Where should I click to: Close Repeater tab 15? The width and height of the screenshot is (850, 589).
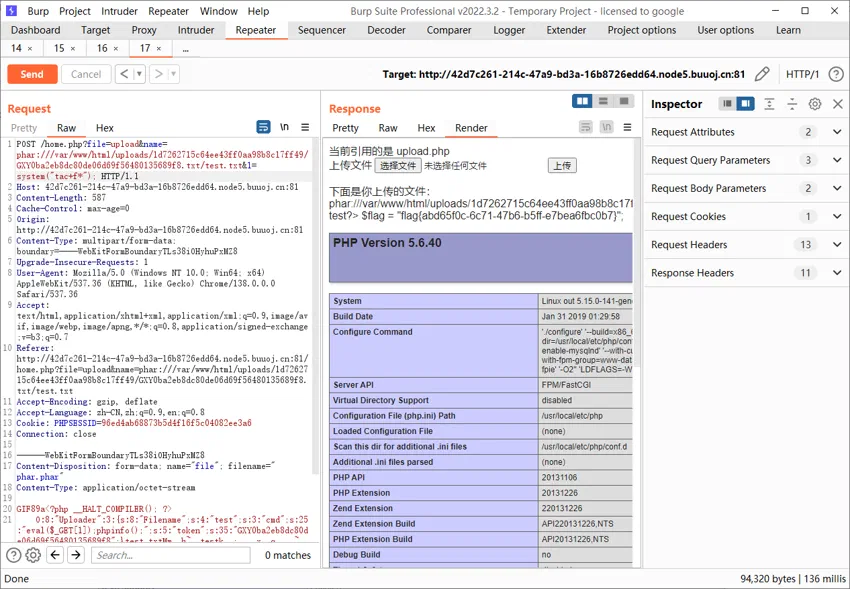click(73, 49)
